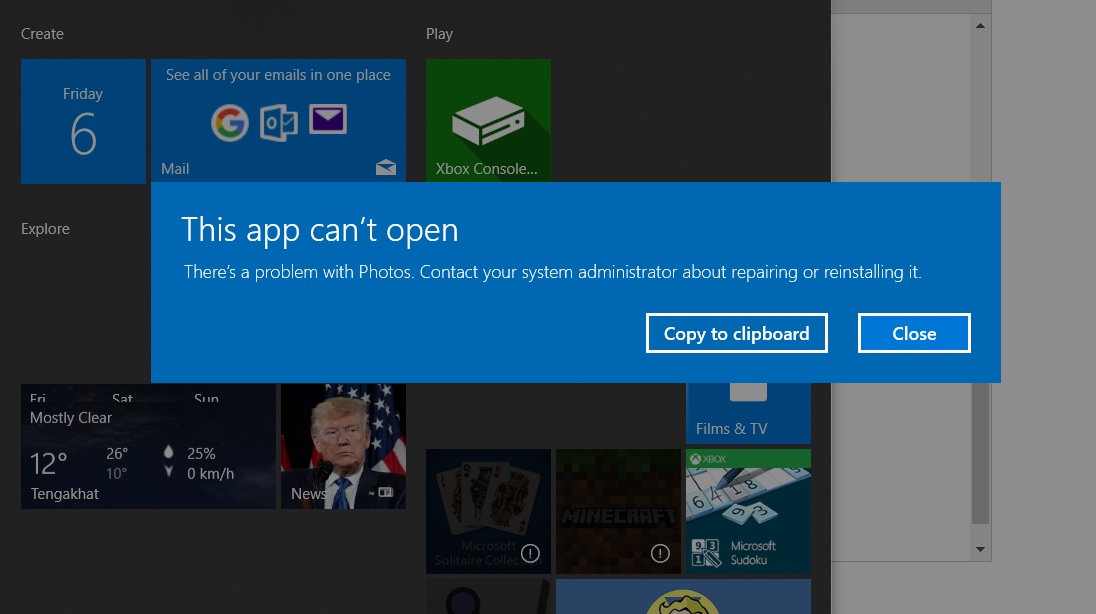Copy error details to clipboard
This screenshot has height=614, width=1096.
pos(737,333)
